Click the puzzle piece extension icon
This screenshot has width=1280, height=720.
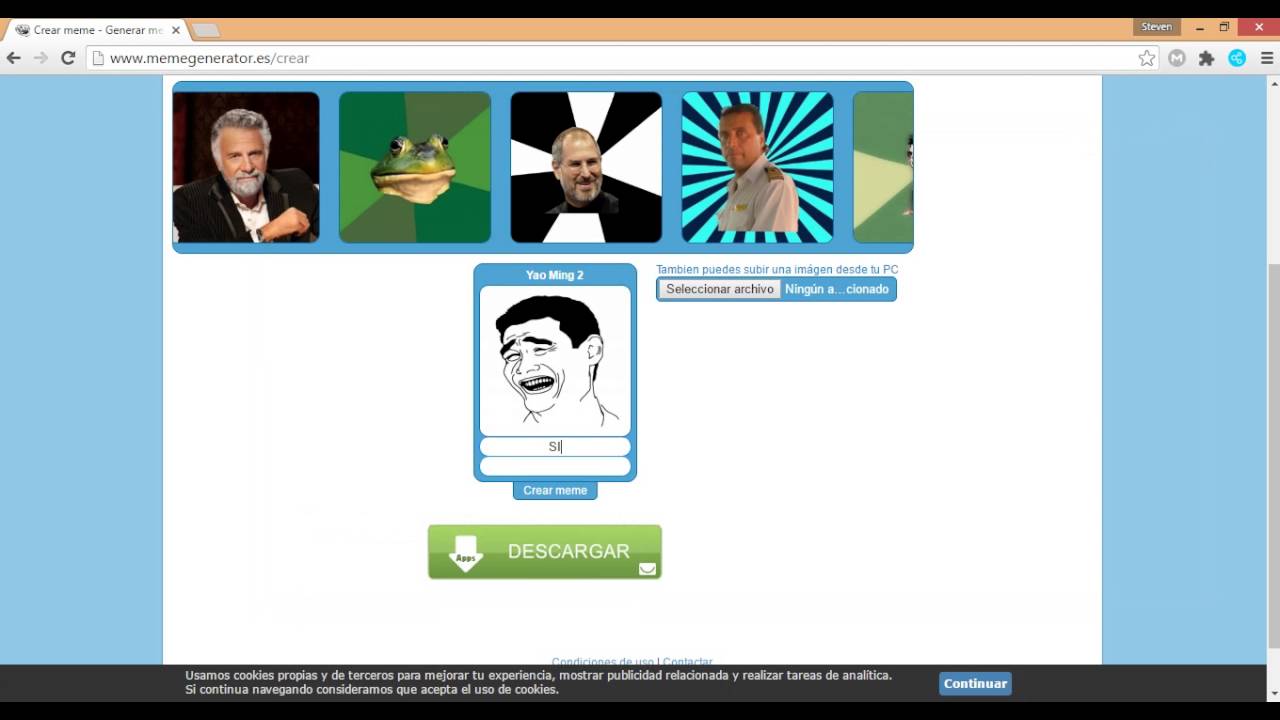pos(1207,58)
